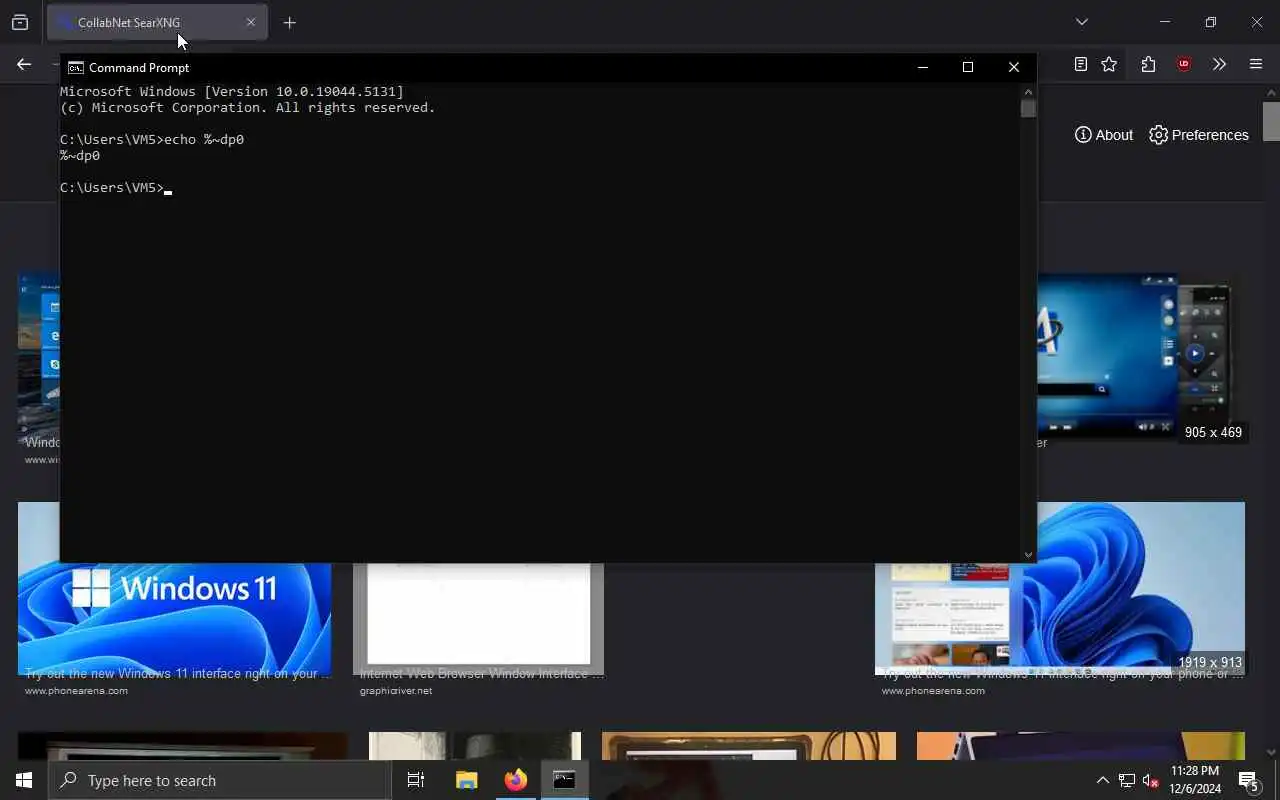Minimize the Command Prompt window
Viewport: 1280px width, 800px height.
pos(923,67)
